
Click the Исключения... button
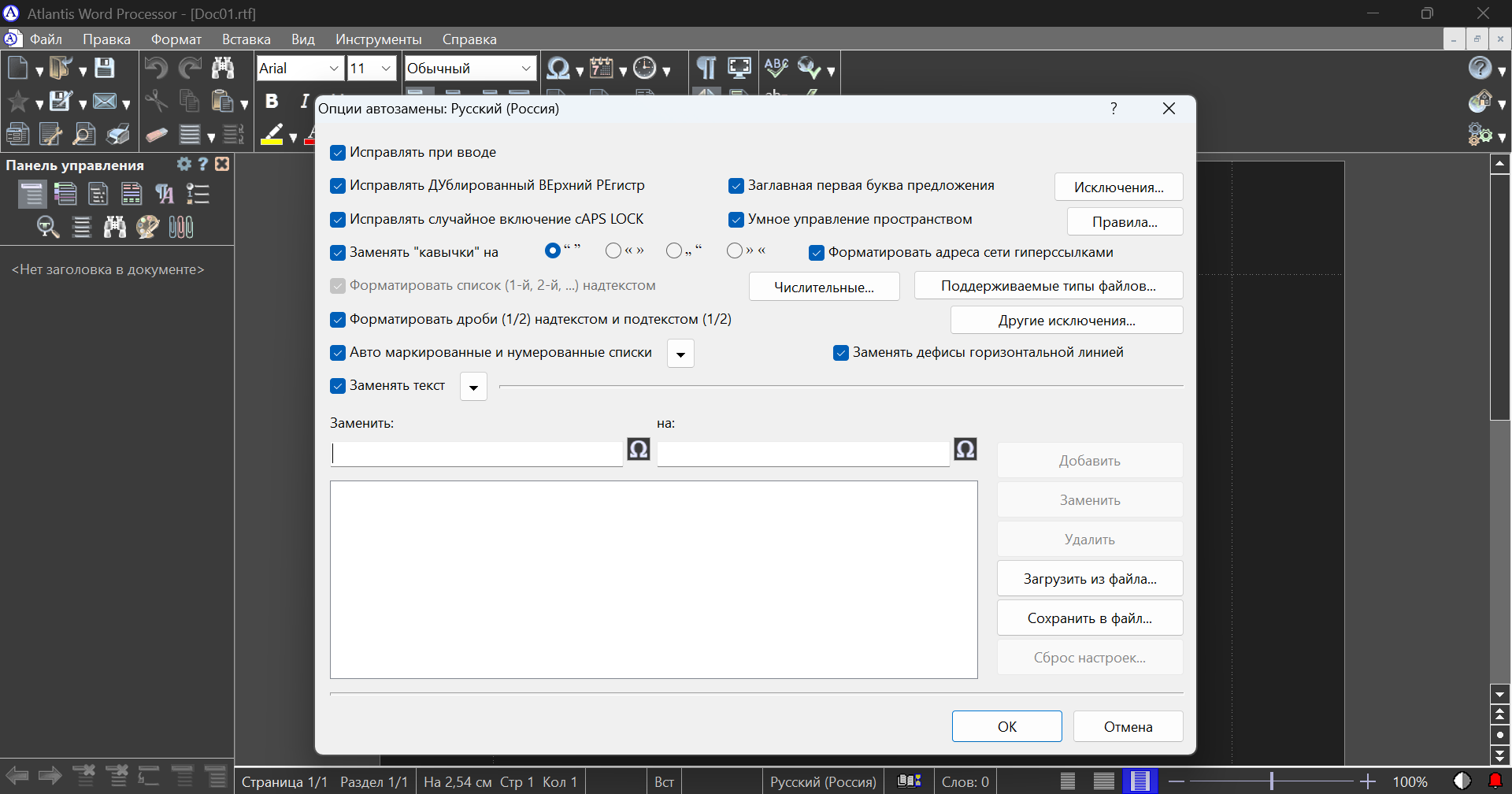coord(1118,187)
